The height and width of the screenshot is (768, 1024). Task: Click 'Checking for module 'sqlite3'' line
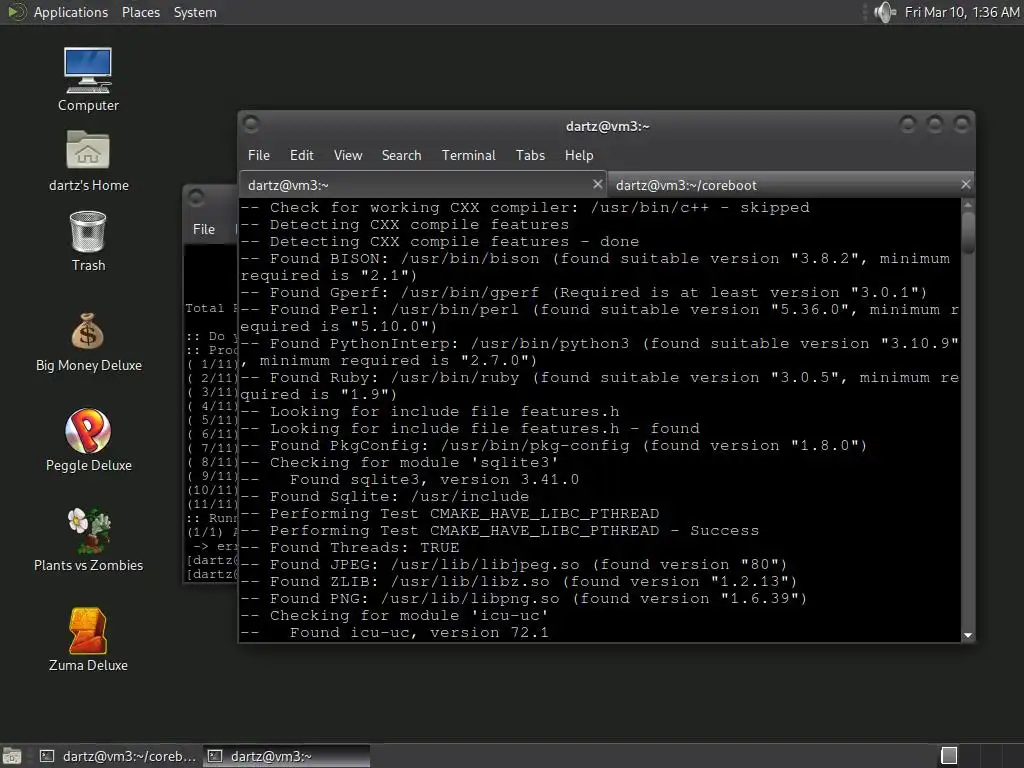pos(399,462)
